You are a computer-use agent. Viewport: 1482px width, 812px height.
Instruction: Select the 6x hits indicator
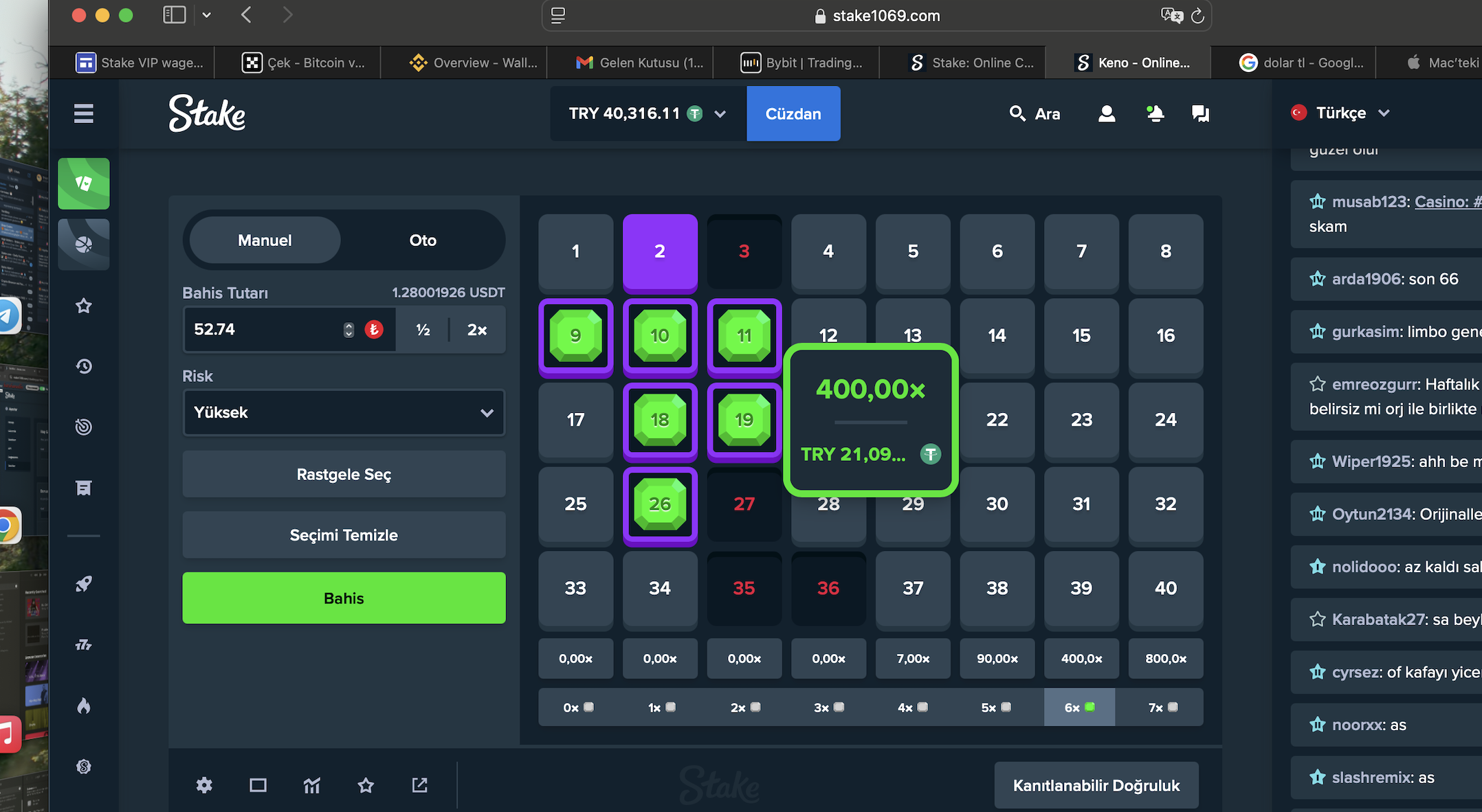1079,707
